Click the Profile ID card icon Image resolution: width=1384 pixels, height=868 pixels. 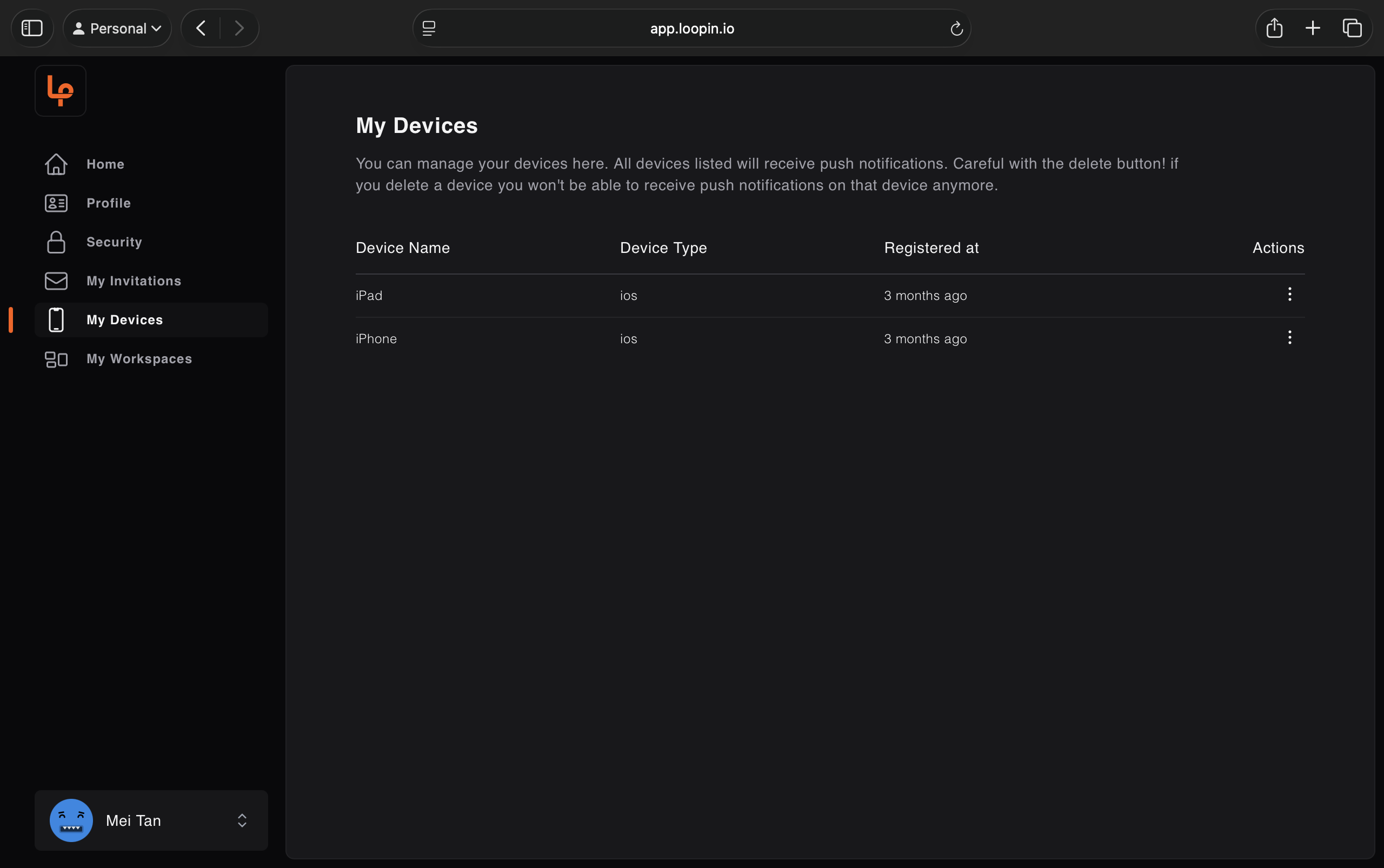coord(56,203)
